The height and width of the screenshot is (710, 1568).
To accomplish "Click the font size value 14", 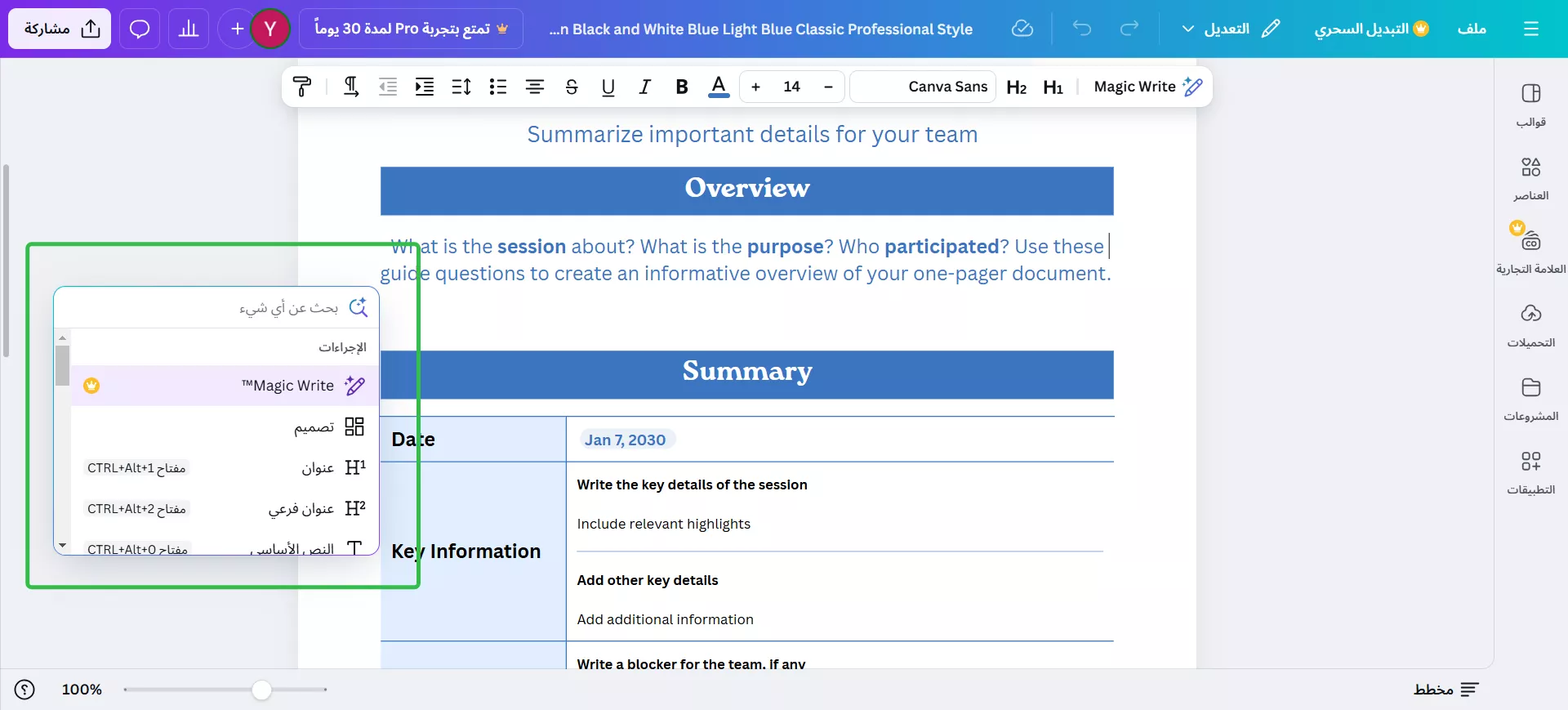I will coord(792,87).
